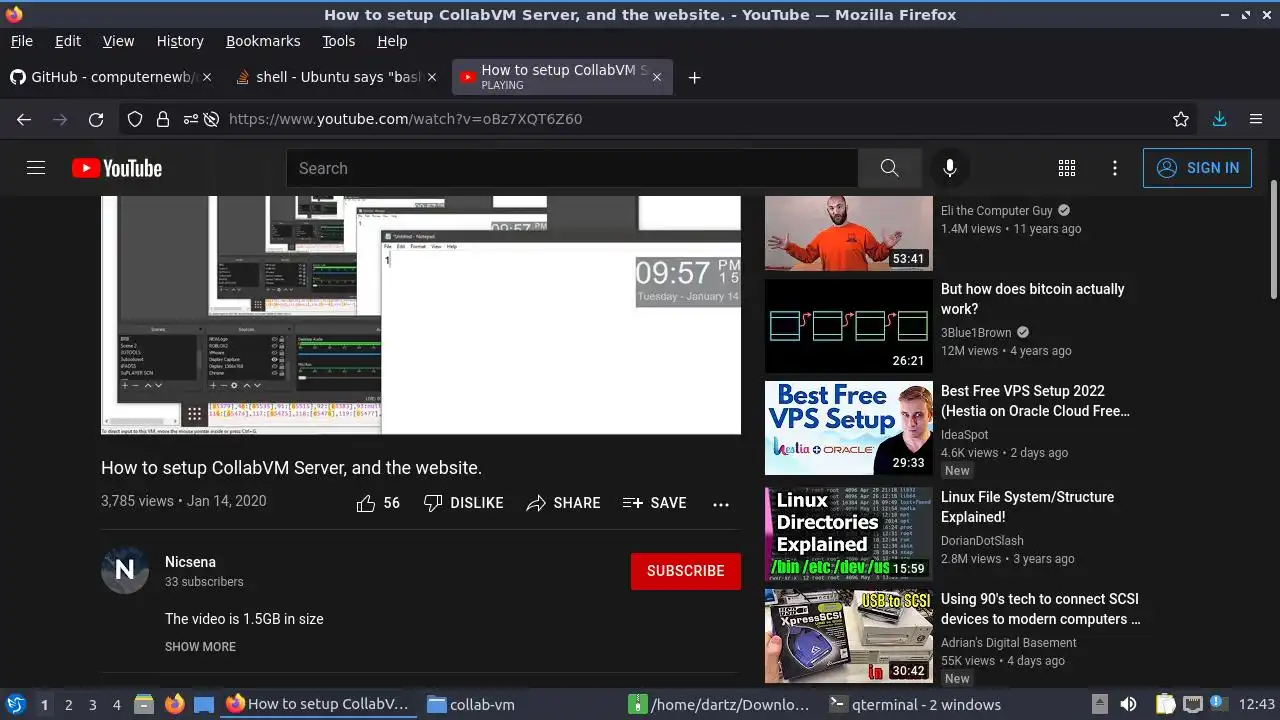Image resolution: width=1280 pixels, height=720 pixels.
Task: Close the GitHub tab
Action: pos(207,77)
